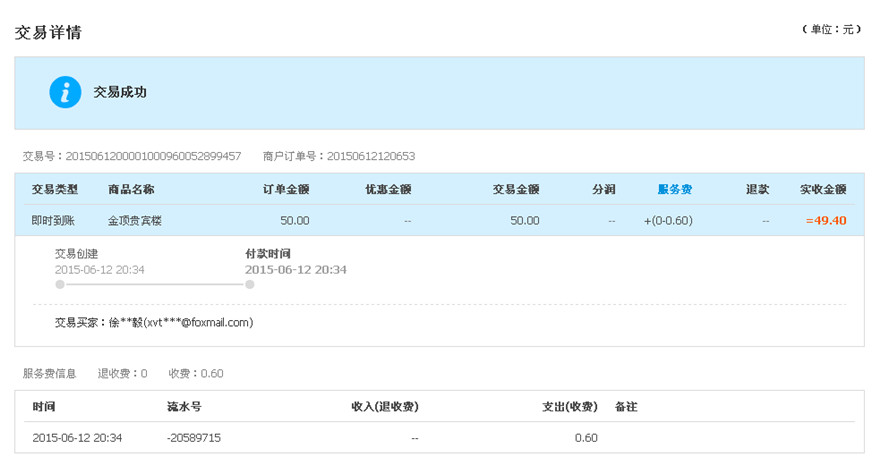Viewport: 880px width, 473px height.
Task: Select the product name 金顶贵宾楼
Action: pos(135,221)
